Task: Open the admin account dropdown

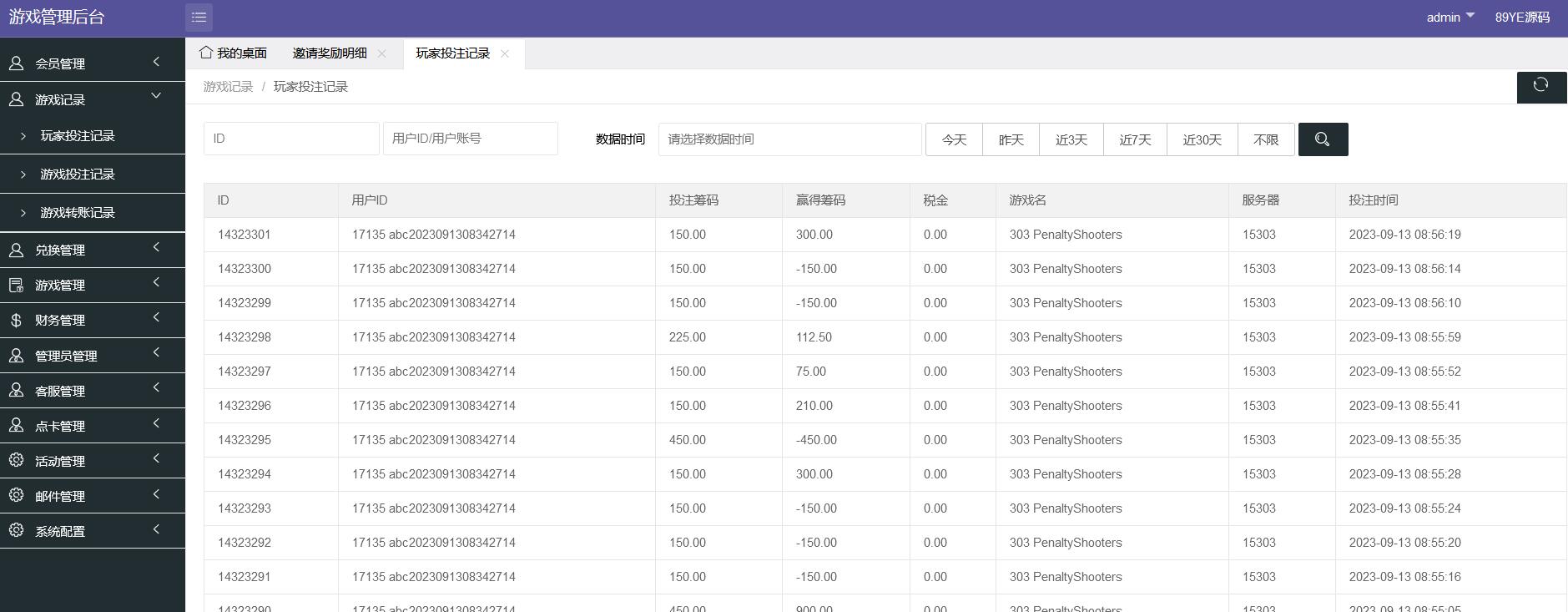Action: (1450, 18)
